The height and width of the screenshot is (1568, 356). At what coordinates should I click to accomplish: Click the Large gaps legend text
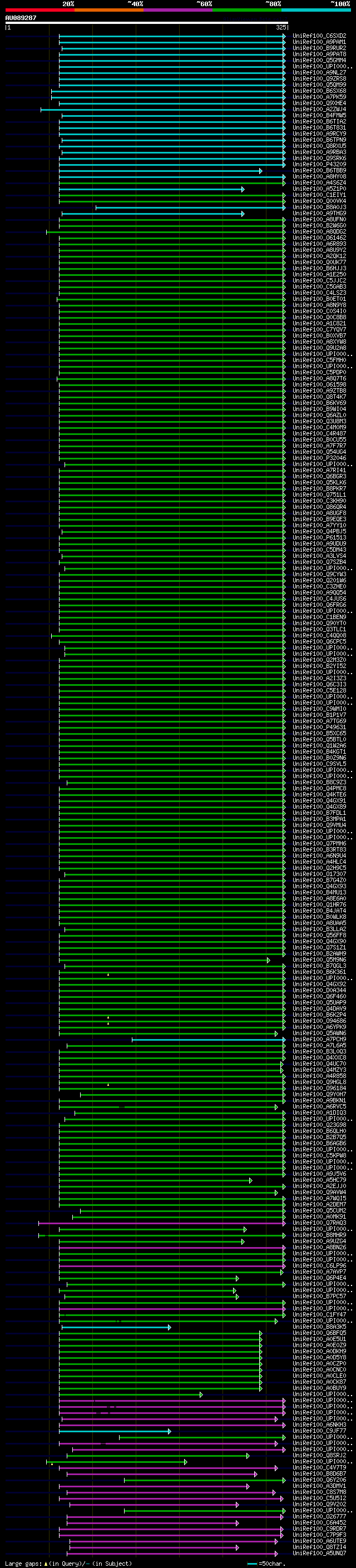pyautogui.click(x=68, y=1564)
